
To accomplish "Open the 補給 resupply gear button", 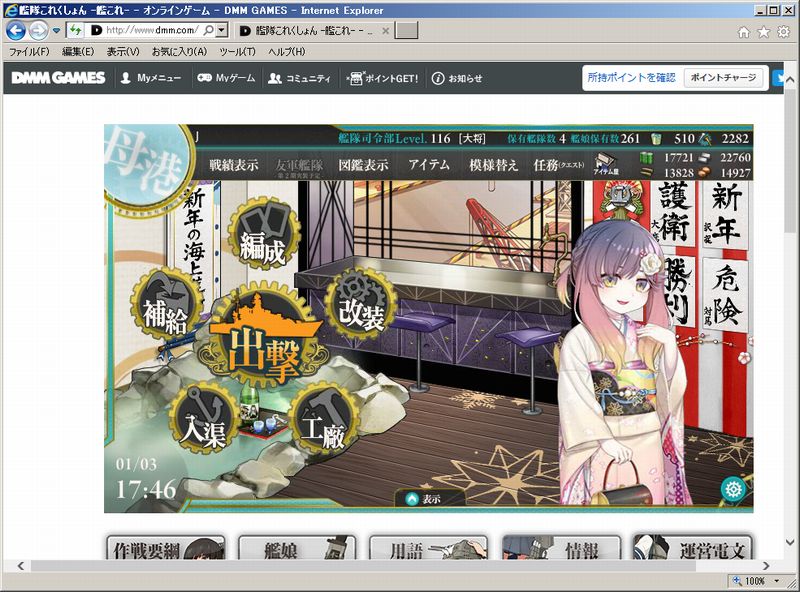I will [166, 304].
